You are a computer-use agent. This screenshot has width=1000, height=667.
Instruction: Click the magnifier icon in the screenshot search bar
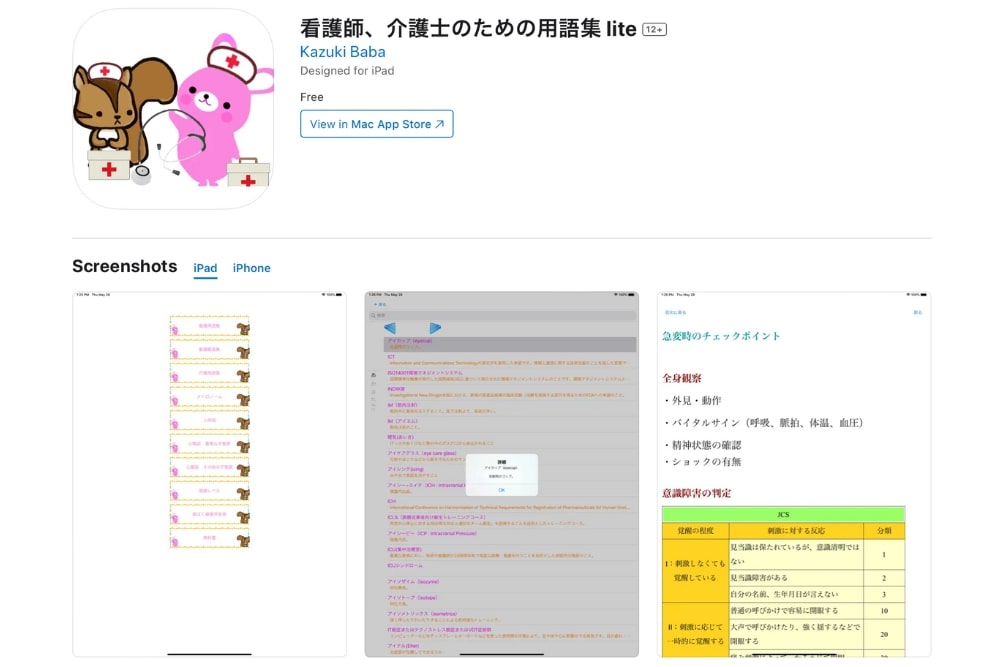[x=373, y=315]
